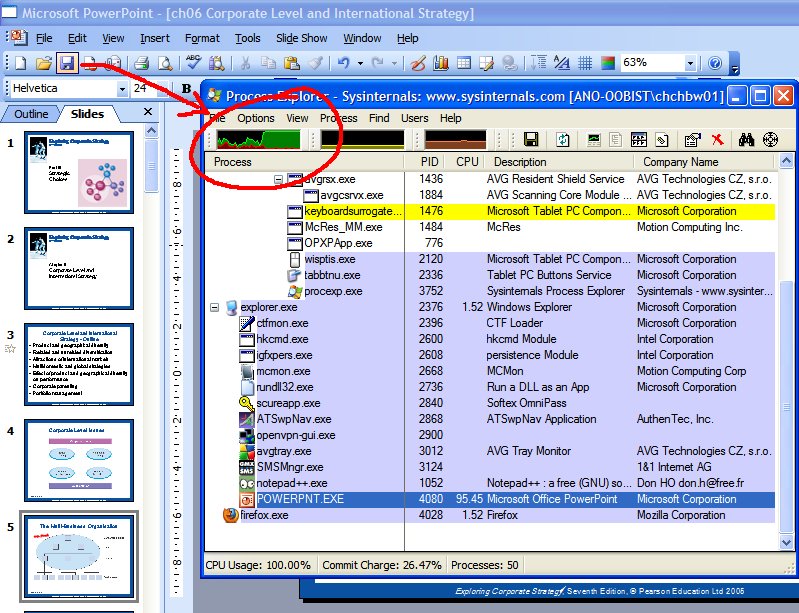Viewport: 799px width, 613px height.
Task: Toggle Show/Hide Grid in PowerPoint toolbar
Action: [585, 63]
